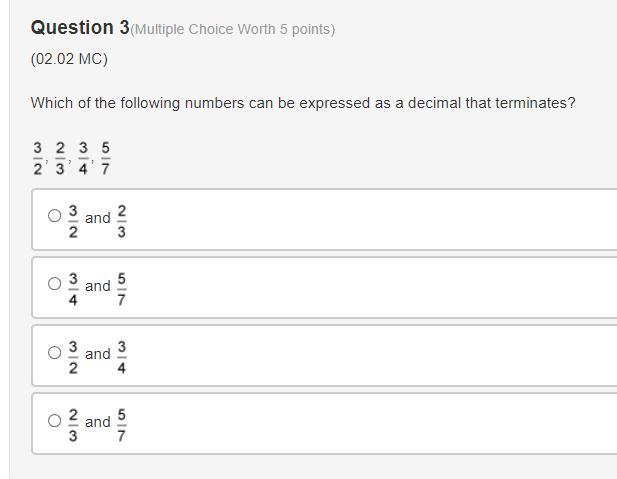The image size is (617, 479).
Task: Click the Question 3 heading
Action: [x=80, y=28]
